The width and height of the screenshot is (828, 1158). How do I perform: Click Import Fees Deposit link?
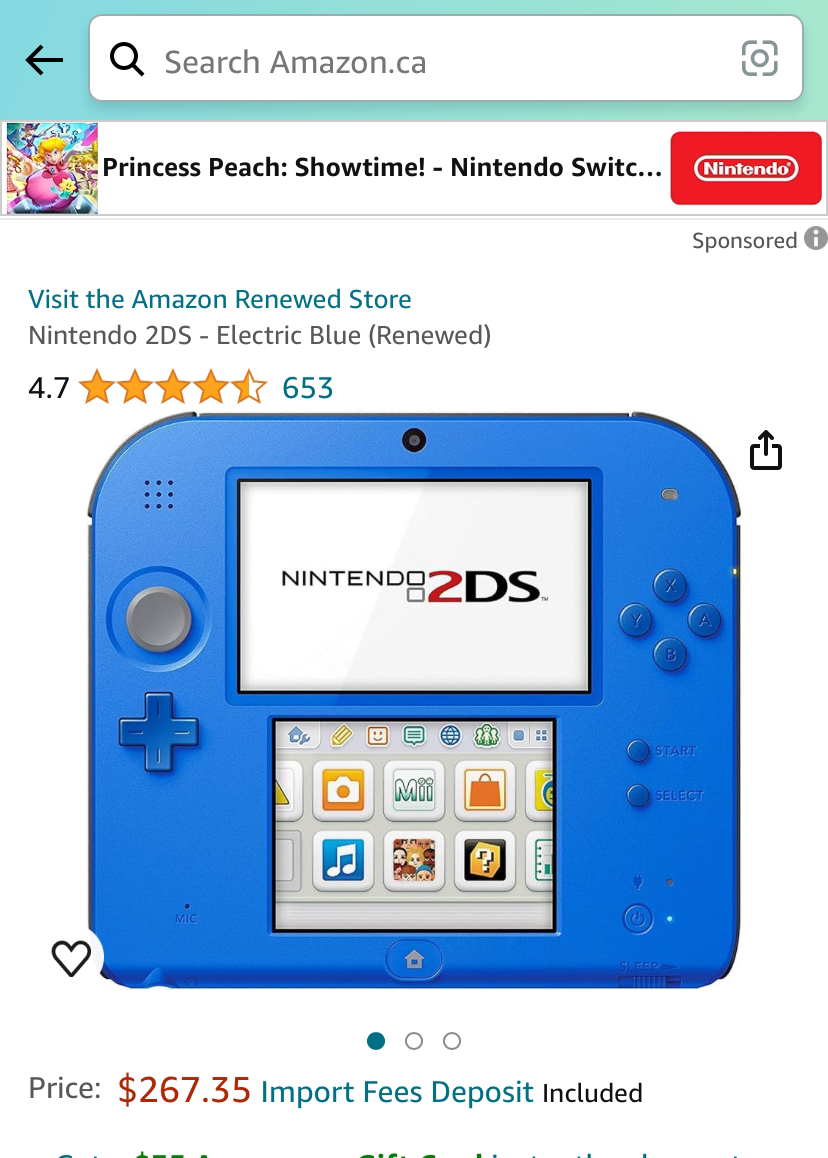click(x=397, y=1092)
